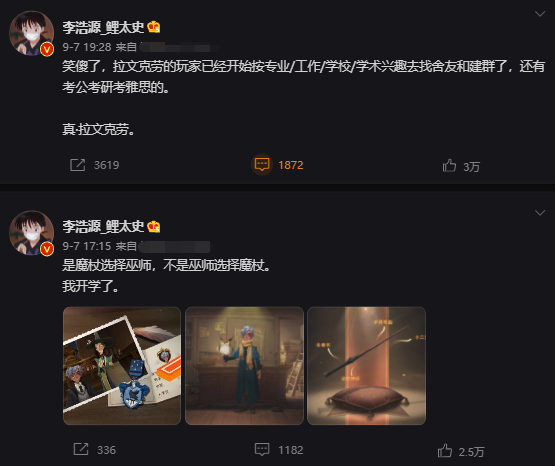View the character with owl thumbnail

point(244,366)
